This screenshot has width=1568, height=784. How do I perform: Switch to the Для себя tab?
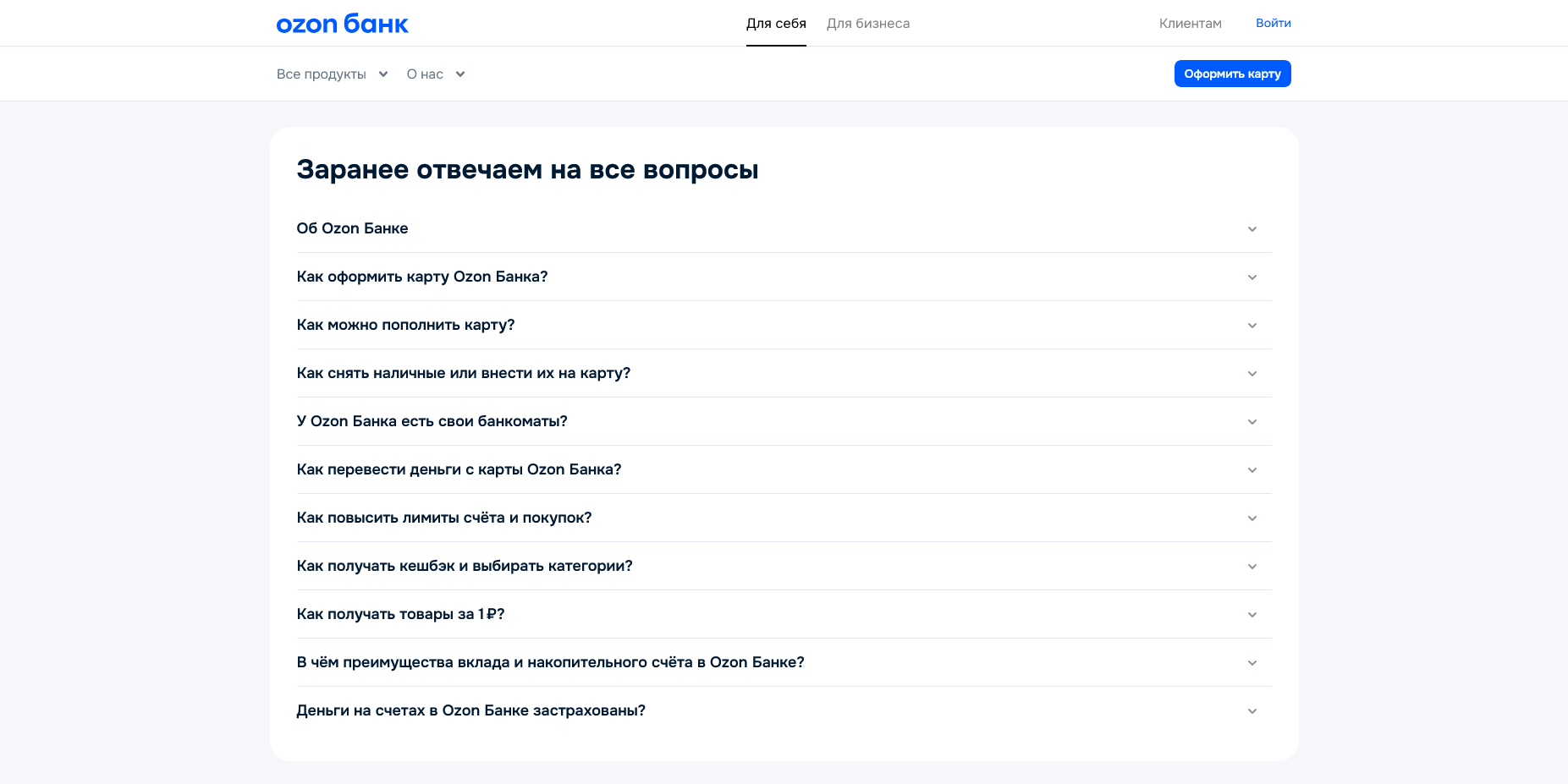point(776,24)
